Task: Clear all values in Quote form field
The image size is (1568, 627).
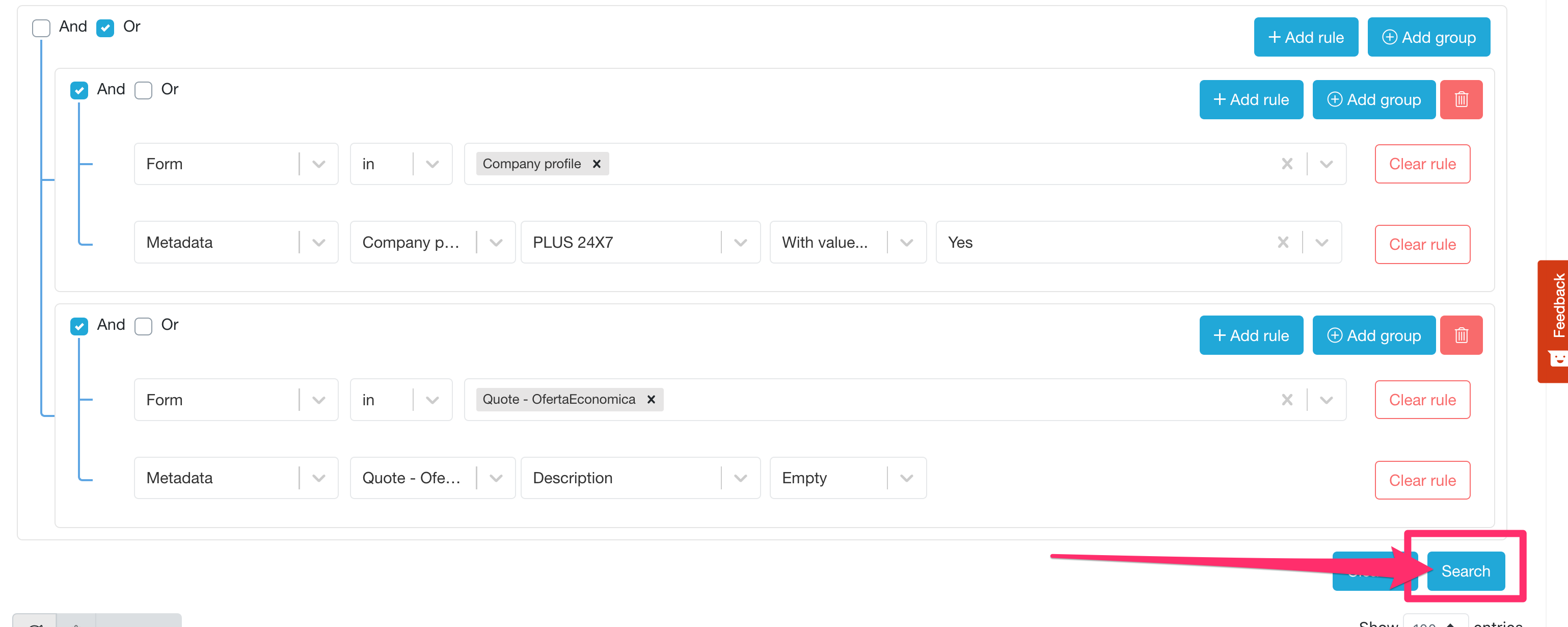Action: [x=1287, y=400]
